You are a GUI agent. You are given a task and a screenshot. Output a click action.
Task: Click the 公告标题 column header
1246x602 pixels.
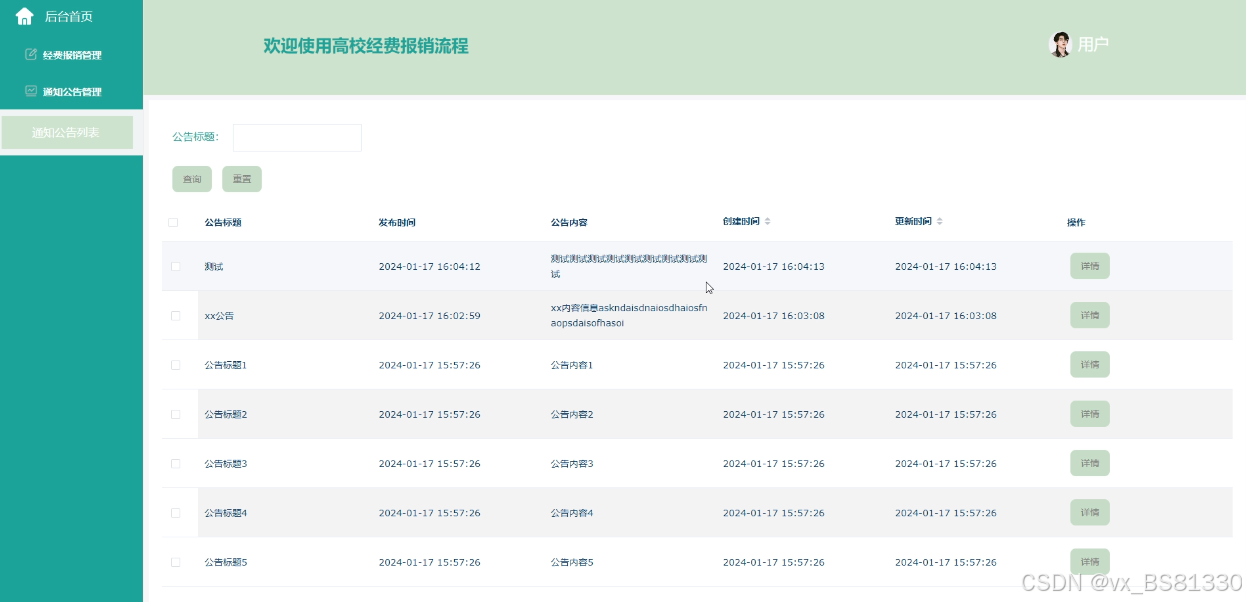point(223,222)
